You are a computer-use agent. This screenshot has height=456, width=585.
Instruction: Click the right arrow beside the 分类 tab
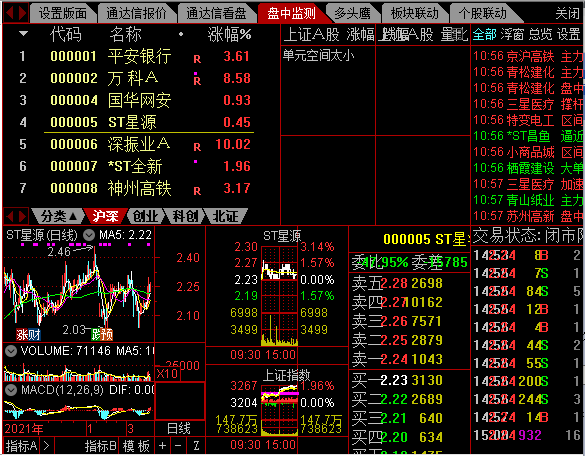click(22, 216)
